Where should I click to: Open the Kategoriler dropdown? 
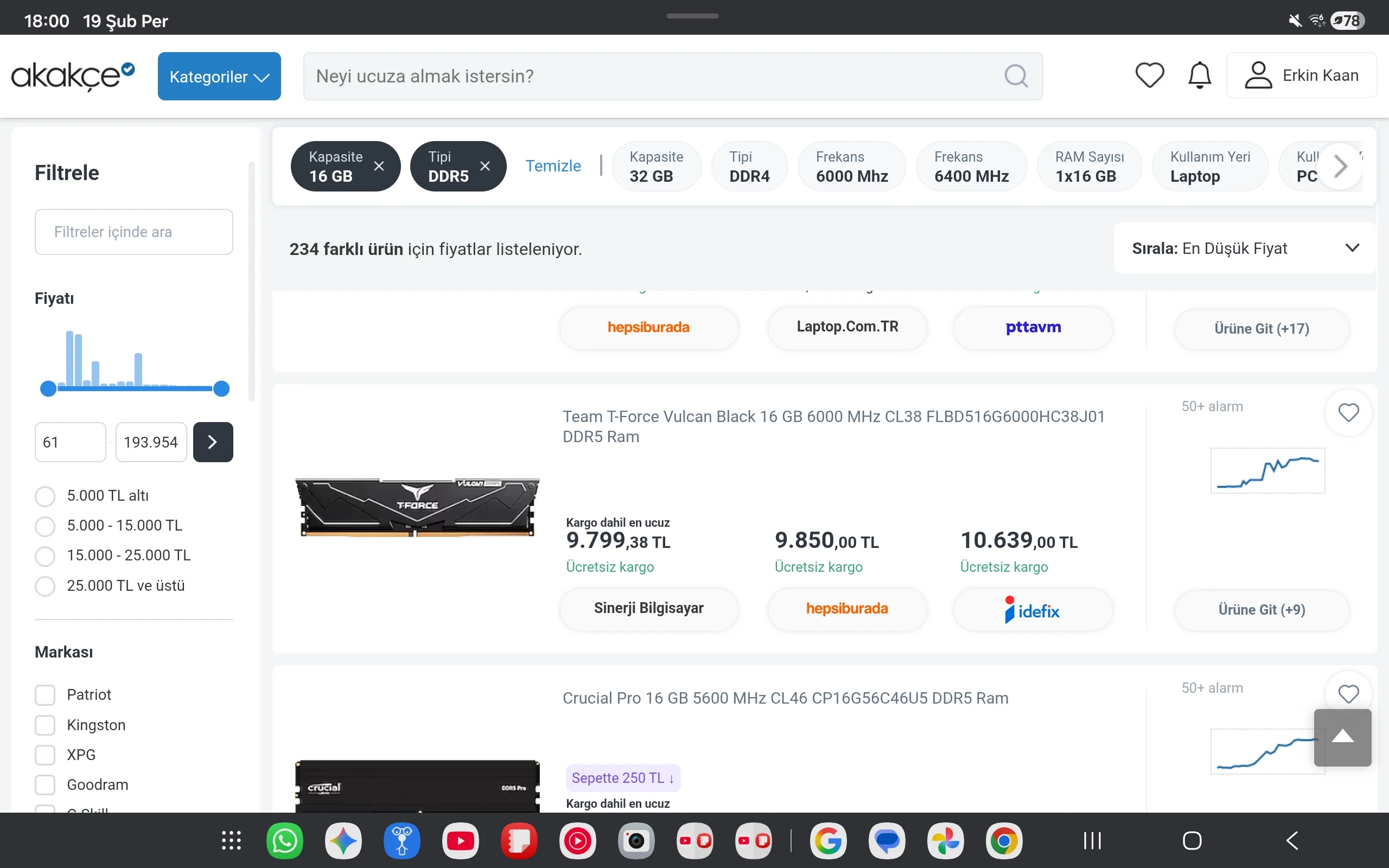(x=219, y=76)
